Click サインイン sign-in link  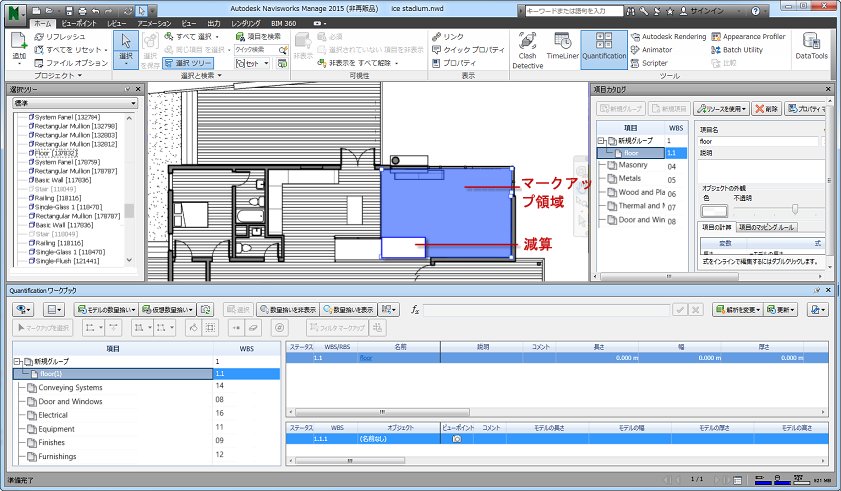point(706,11)
